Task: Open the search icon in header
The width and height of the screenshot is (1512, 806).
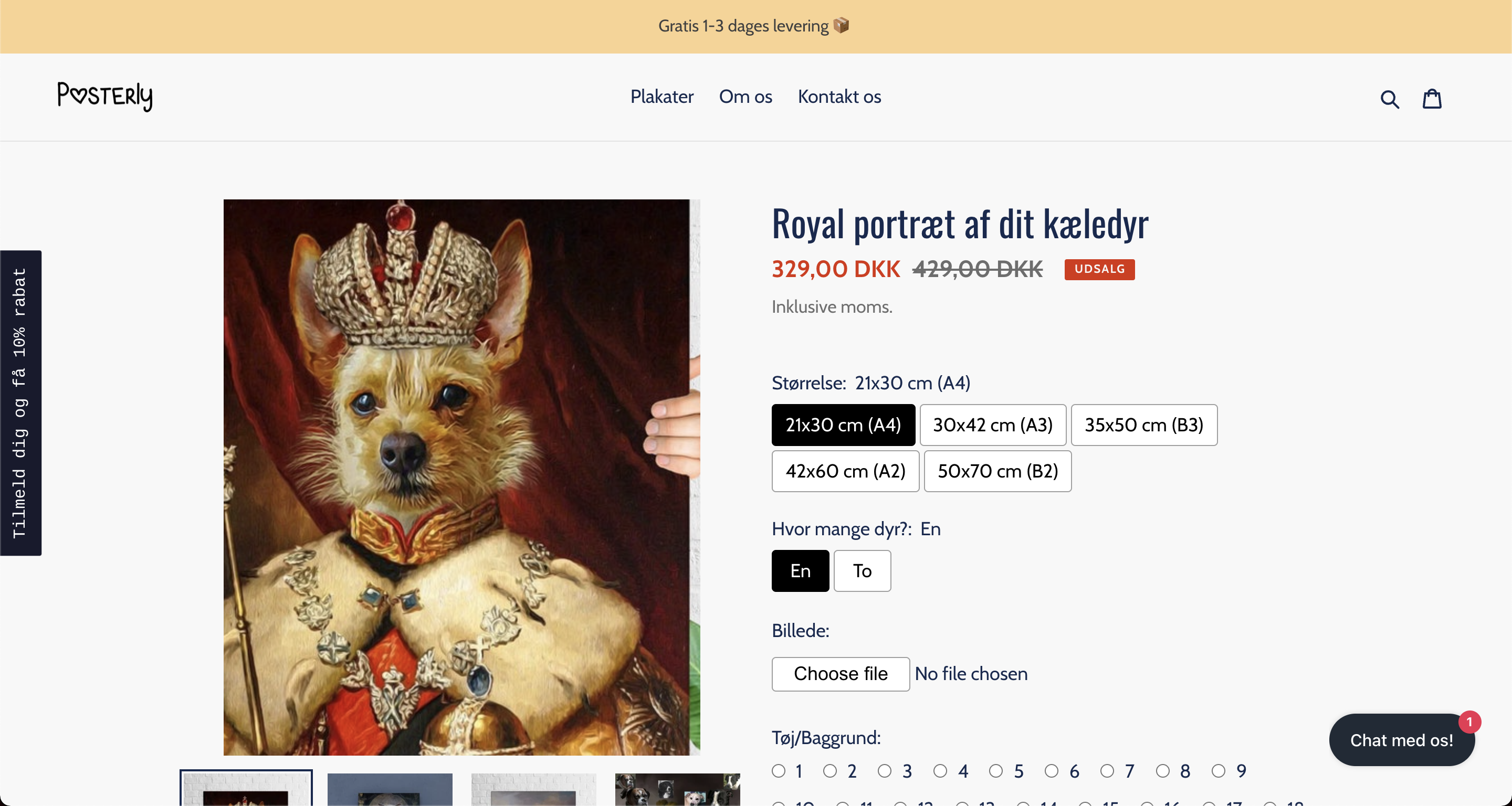Action: click(1389, 99)
